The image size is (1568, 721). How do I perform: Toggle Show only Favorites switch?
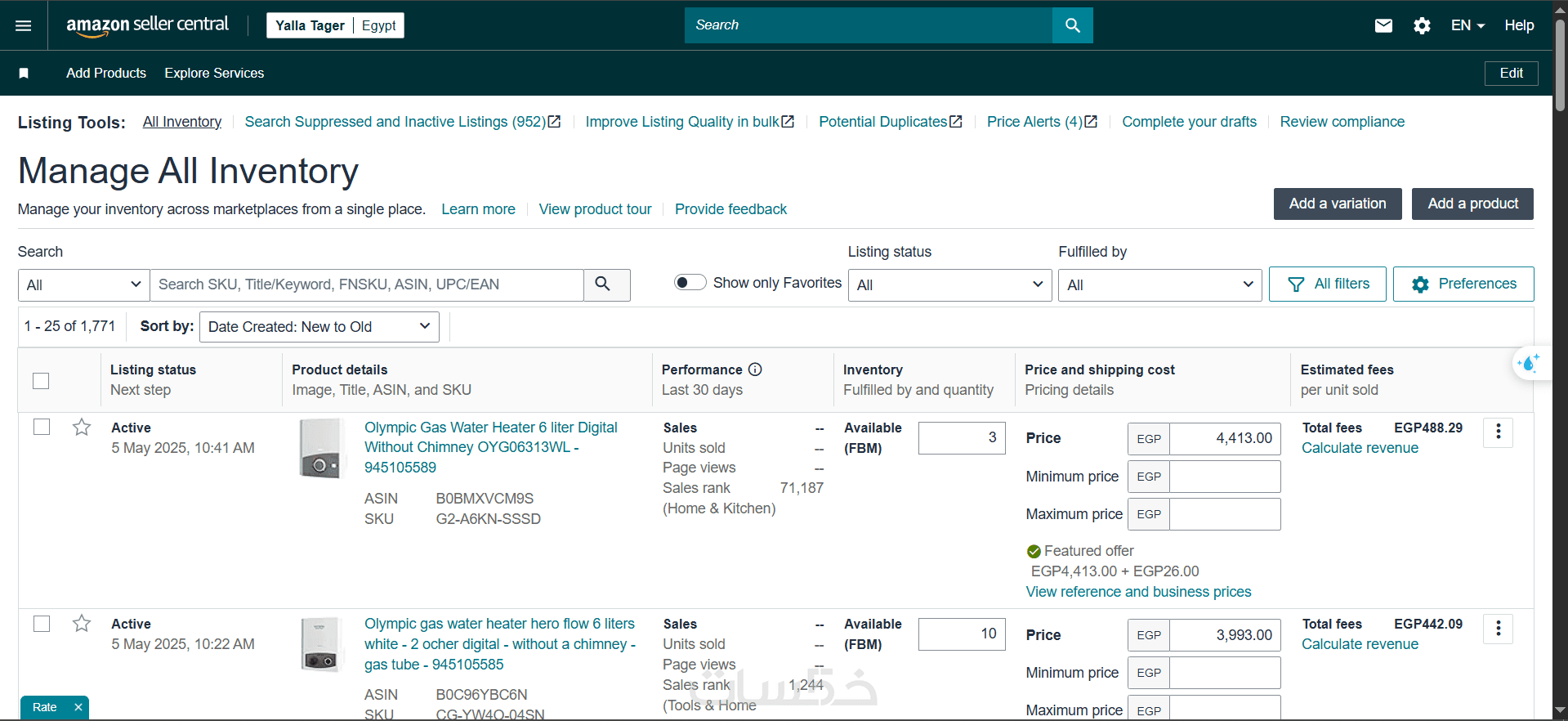pyautogui.click(x=690, y=282)
